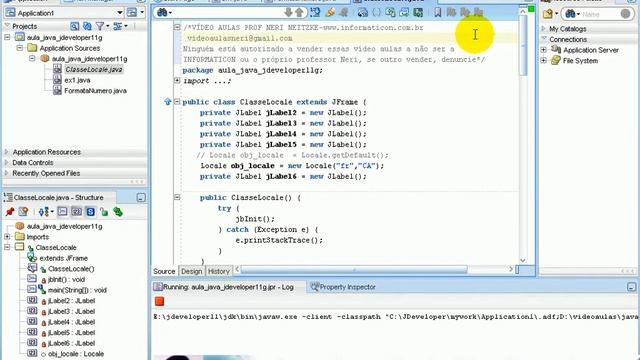Click the braces surround-with icon
Image resolution: width=640 pixels, height=360 pixels.
click(376, 13)
